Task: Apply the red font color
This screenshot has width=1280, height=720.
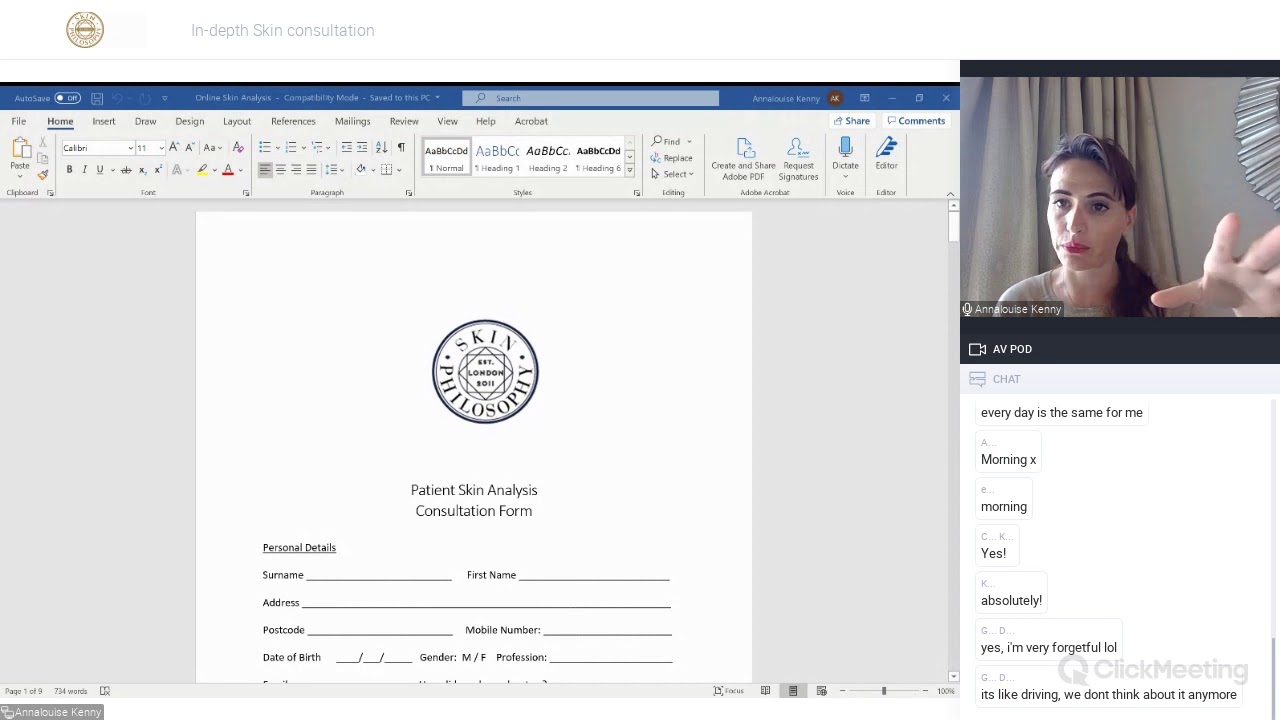Action: (x=228, y=170)
